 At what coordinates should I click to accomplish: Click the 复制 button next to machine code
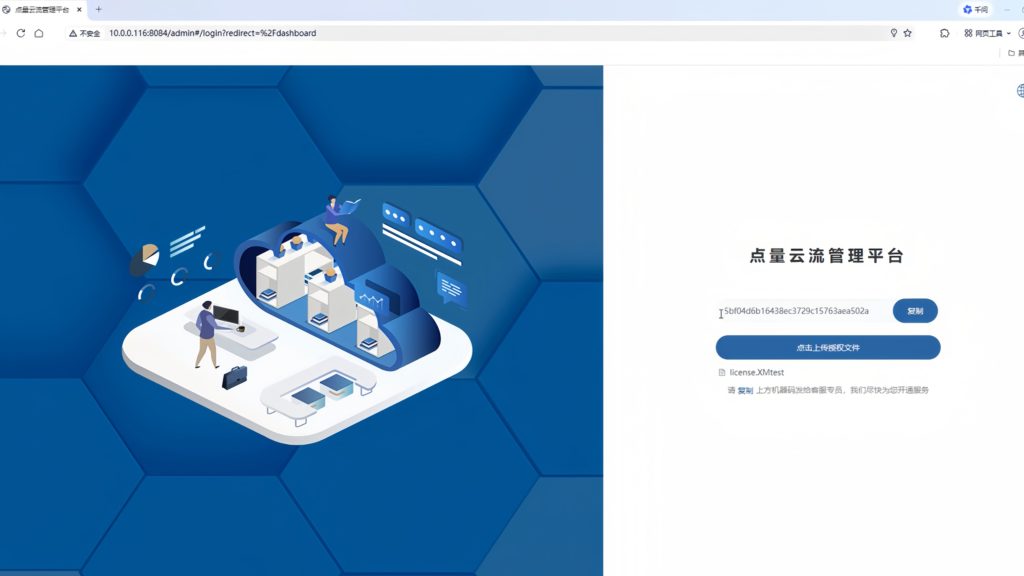(915, 311)
